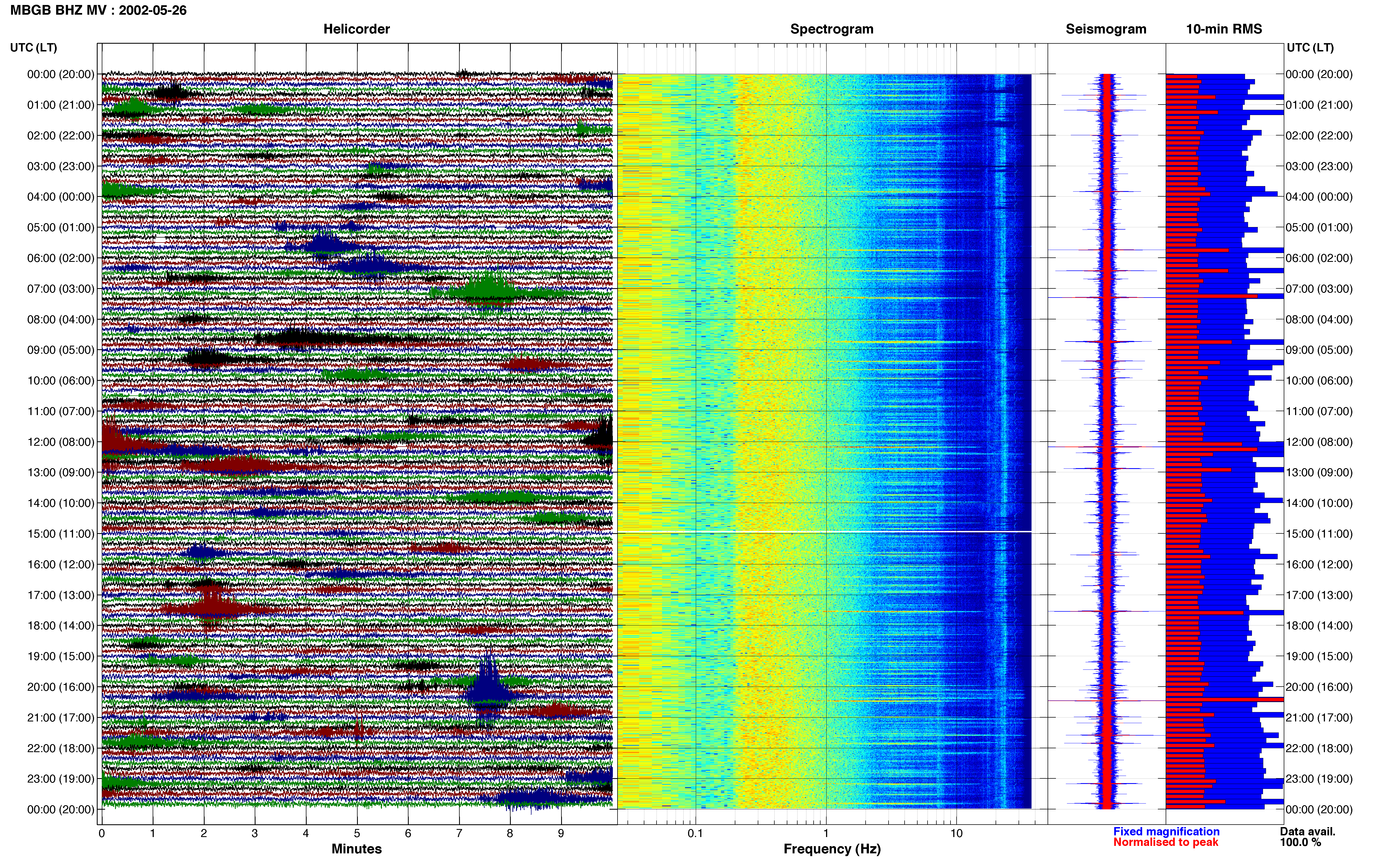This screenshot has width=1388, height=868.
Task: Click the 'UTC (LT)' label on the left axis
Action: (x=34, y=48)
